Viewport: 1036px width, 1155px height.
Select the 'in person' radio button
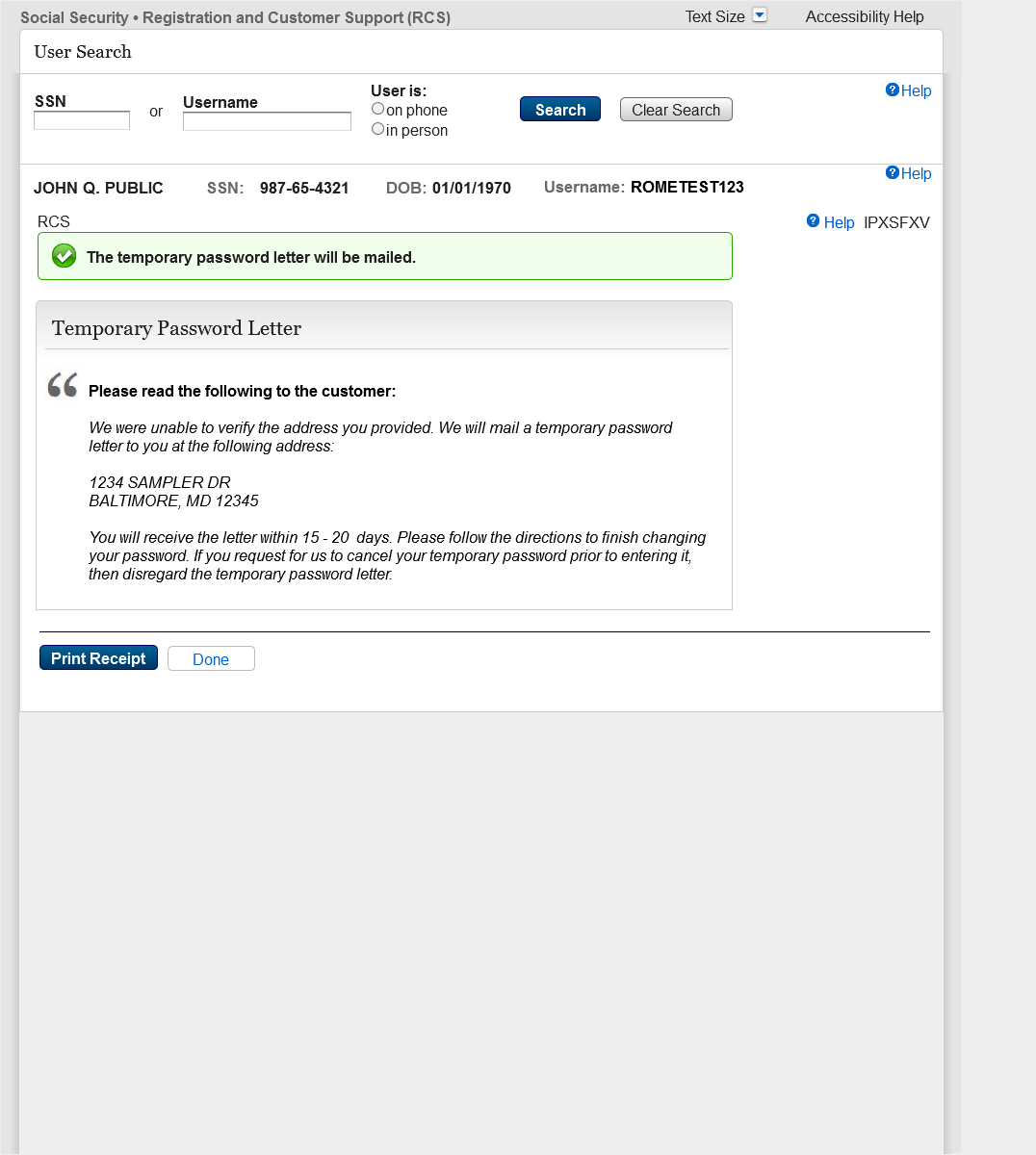[x=378, y=129]
